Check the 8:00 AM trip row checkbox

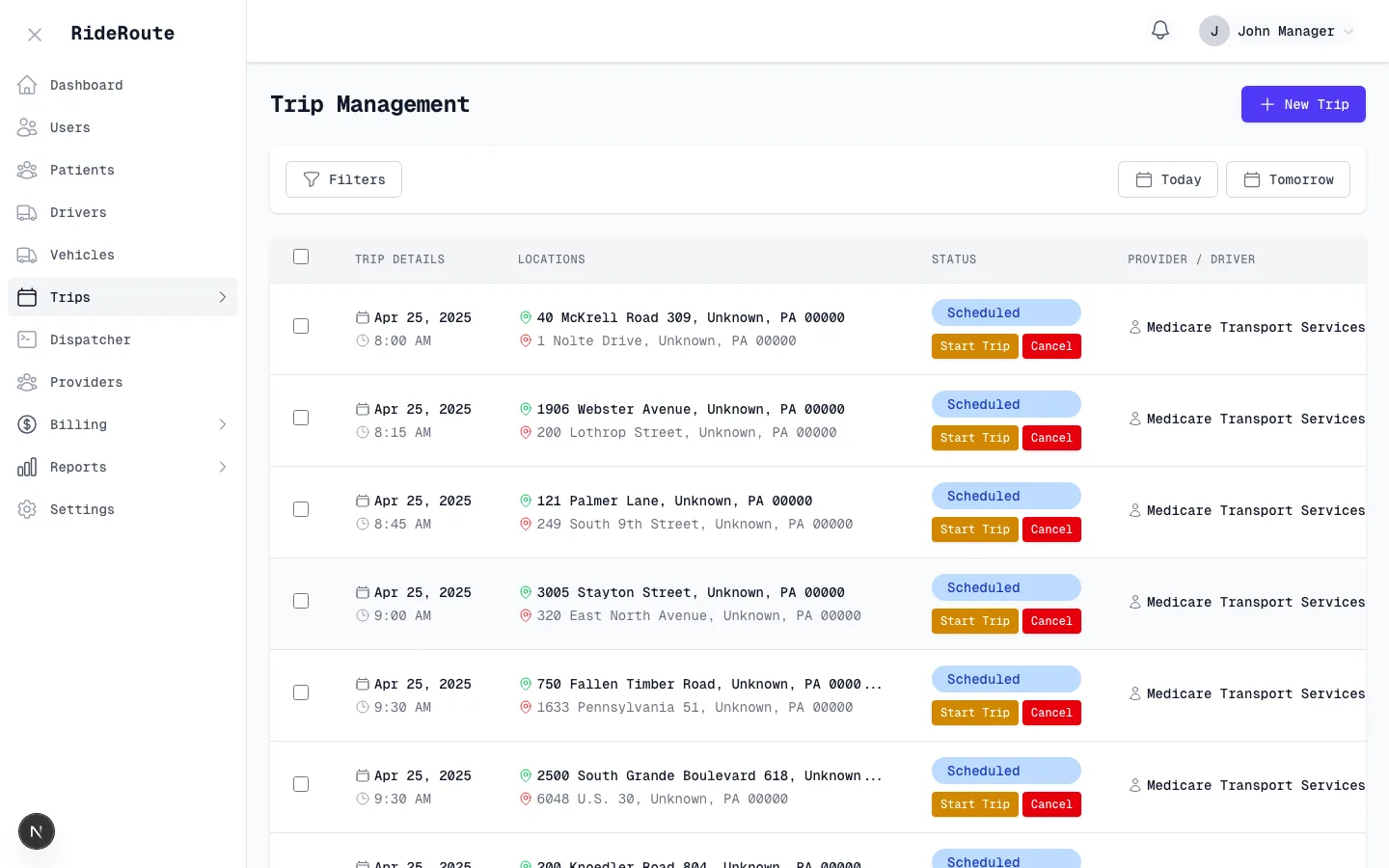301,326
